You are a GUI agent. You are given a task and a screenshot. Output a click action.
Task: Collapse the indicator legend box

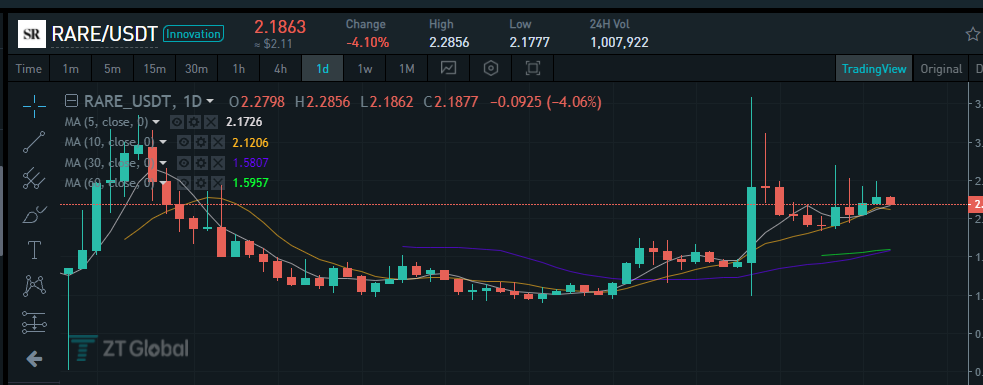point(72,101)
